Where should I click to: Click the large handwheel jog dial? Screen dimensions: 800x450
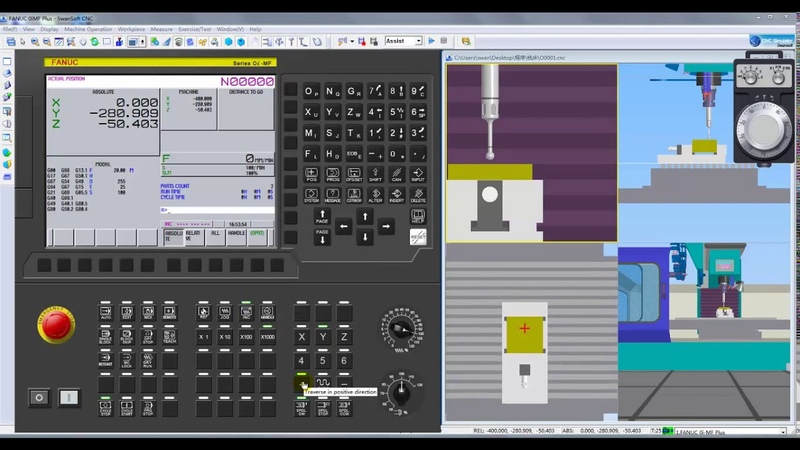tap(764, 130)
